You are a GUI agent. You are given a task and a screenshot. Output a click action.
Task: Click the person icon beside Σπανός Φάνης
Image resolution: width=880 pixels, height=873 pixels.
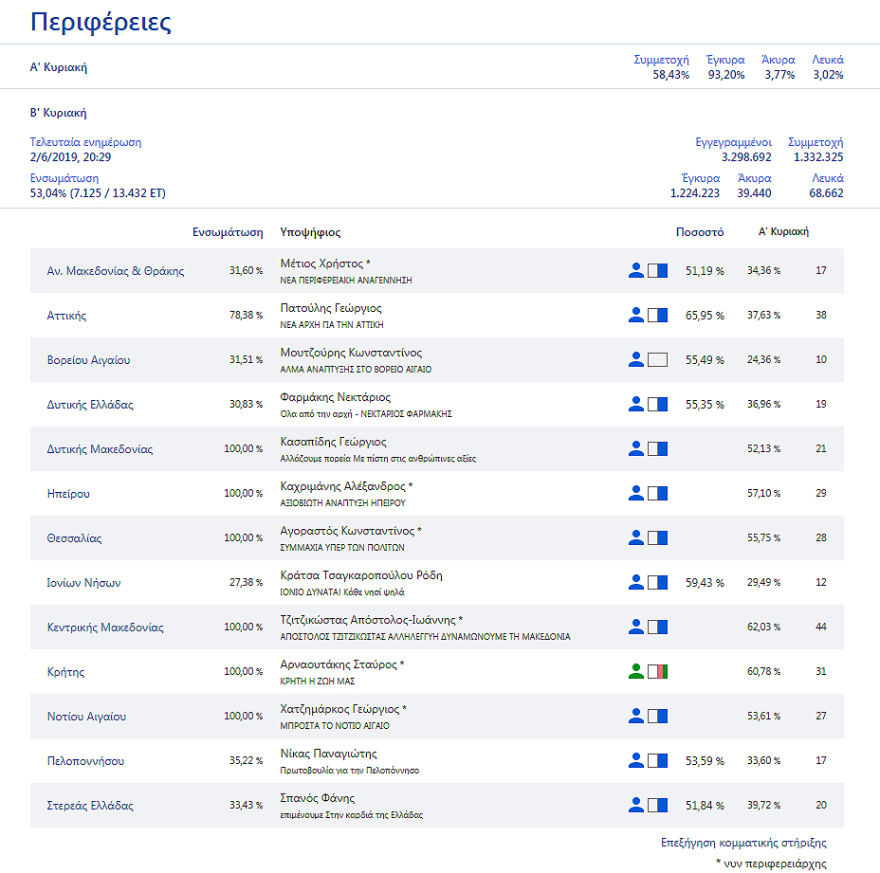pos(635,805)
